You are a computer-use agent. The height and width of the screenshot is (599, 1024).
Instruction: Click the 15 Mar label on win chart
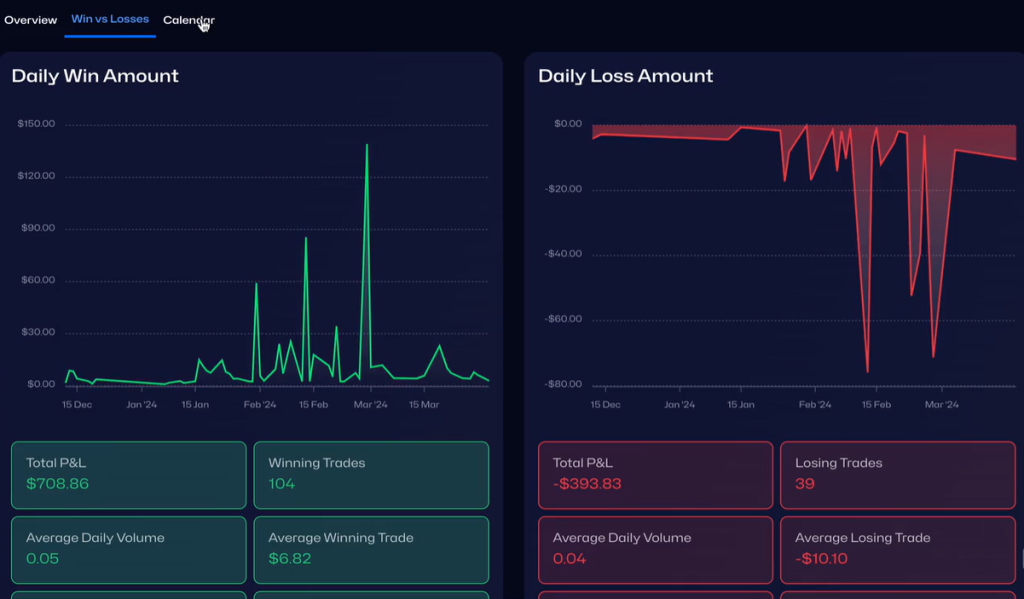point(424,405)
